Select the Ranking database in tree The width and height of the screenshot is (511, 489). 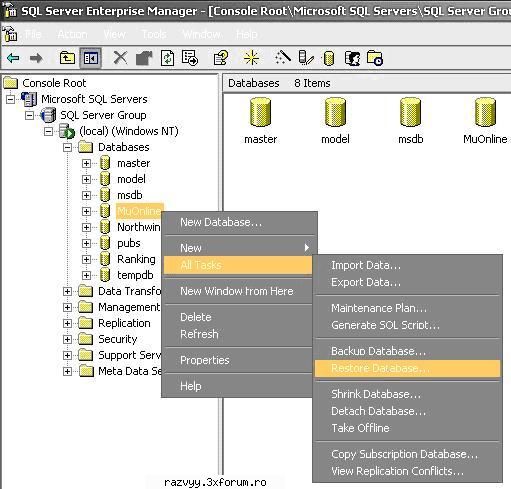coord(136,259)
